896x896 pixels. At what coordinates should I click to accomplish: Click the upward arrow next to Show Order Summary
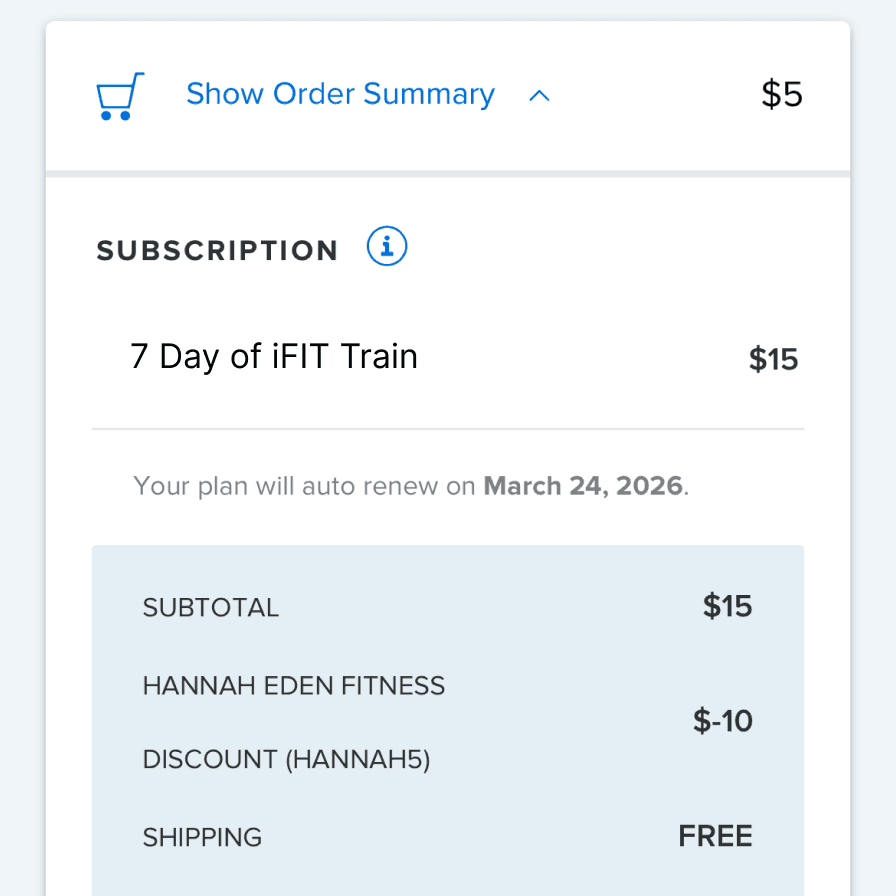539,96
